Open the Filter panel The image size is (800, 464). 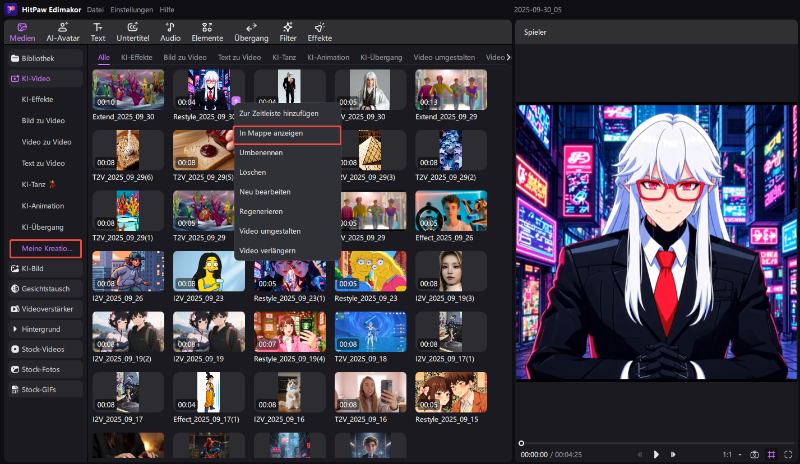[x=288, y=32]
